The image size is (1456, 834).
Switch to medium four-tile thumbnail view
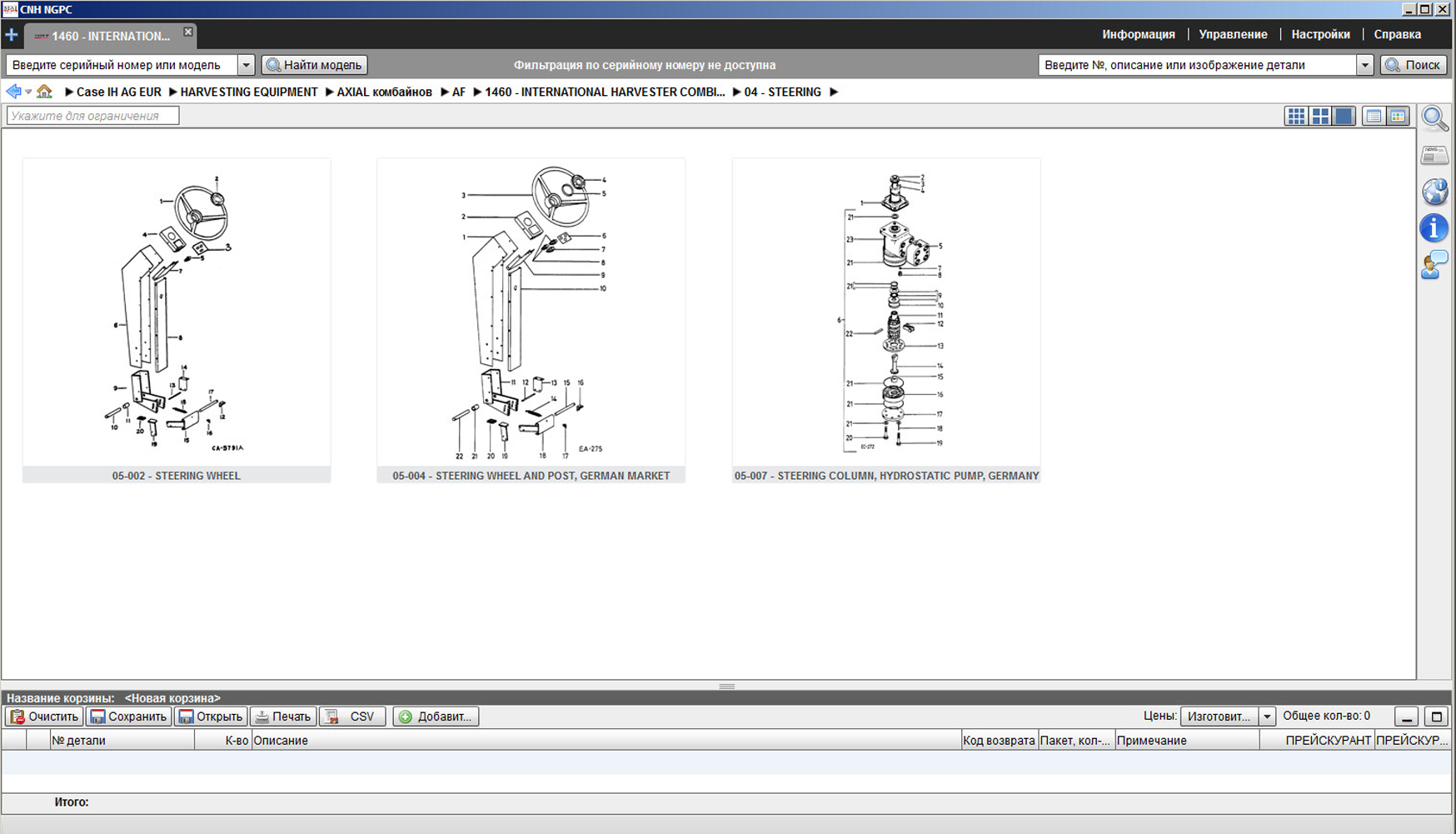(x=1320, y=117)
